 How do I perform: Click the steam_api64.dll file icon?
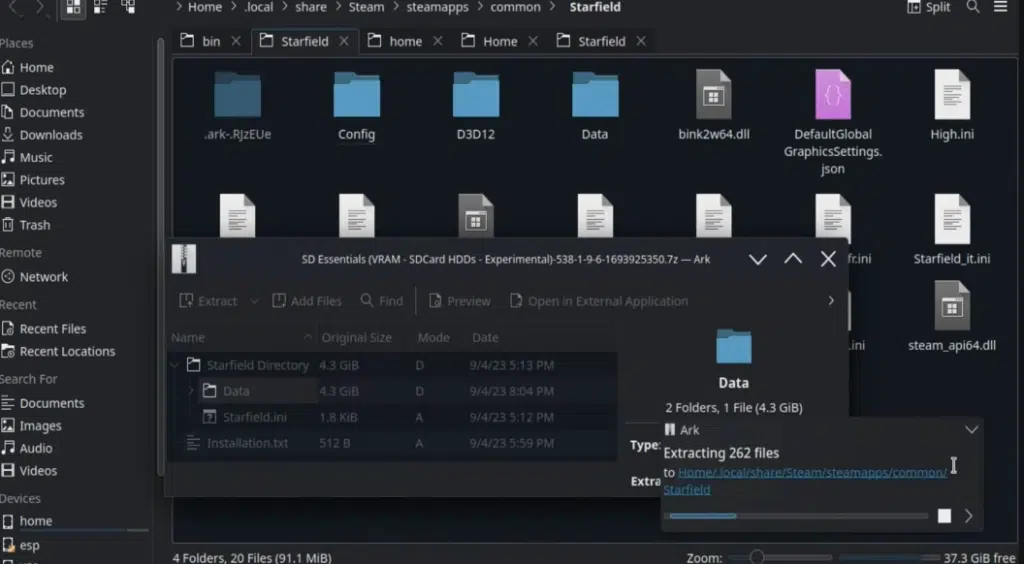coord(952,306)
